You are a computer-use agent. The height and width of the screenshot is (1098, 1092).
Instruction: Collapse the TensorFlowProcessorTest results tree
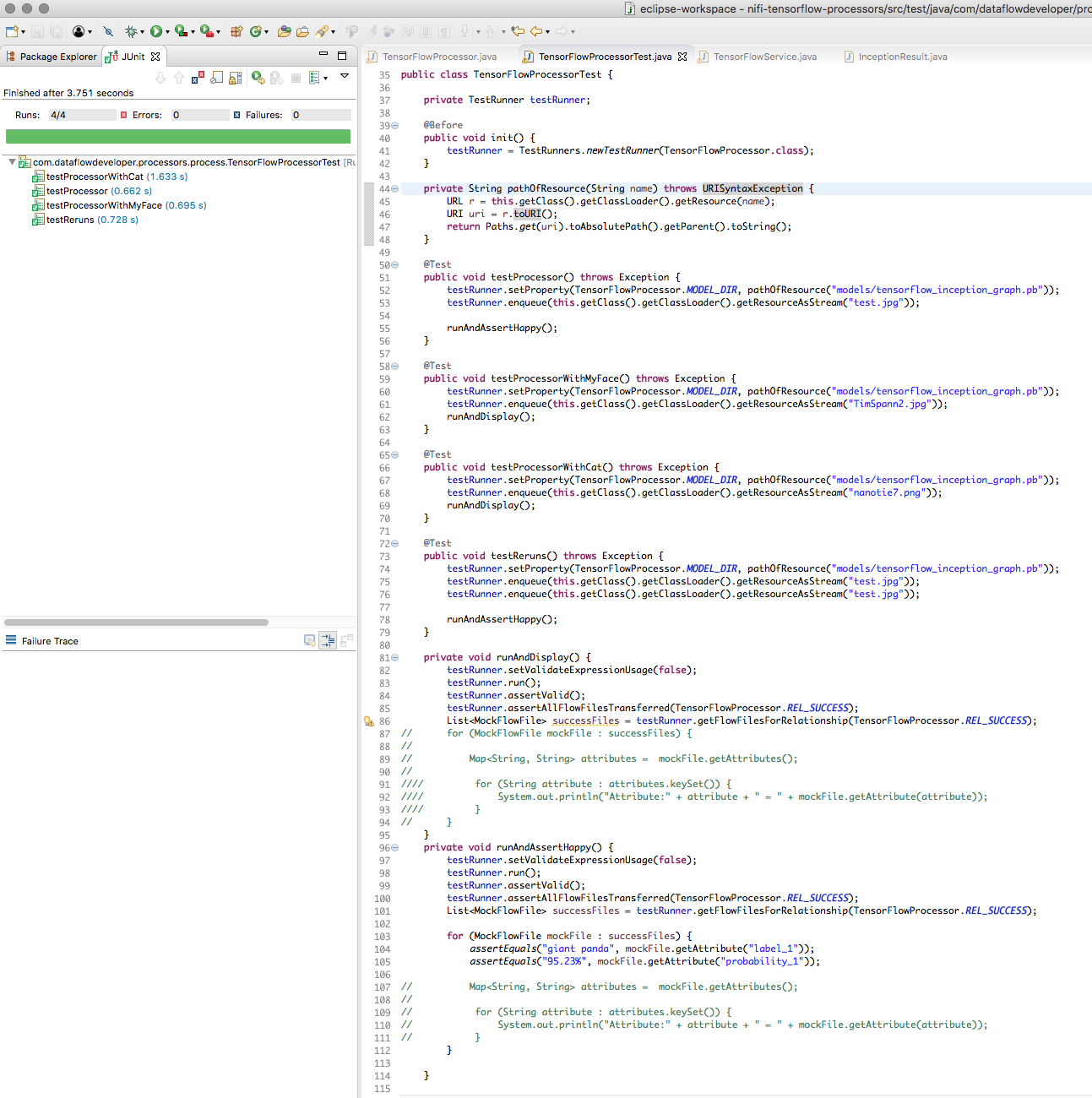[10, 161]
